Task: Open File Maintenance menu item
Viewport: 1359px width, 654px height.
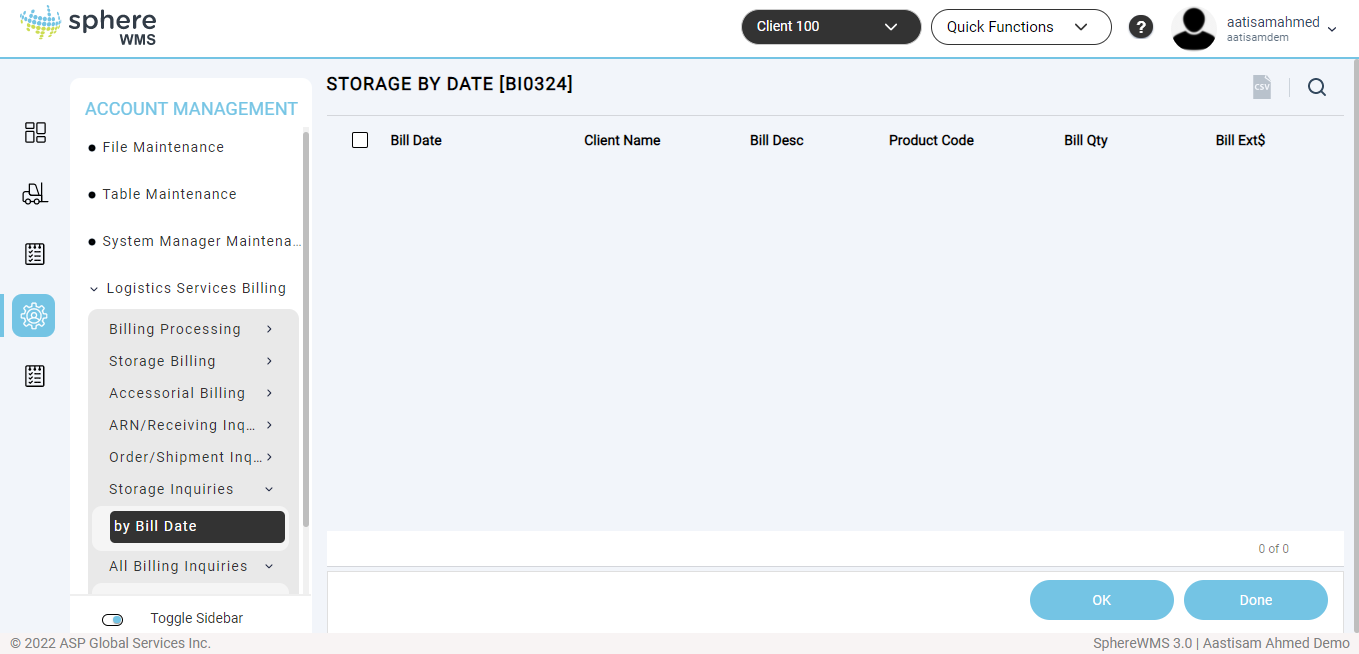Action: click(163, 147)
